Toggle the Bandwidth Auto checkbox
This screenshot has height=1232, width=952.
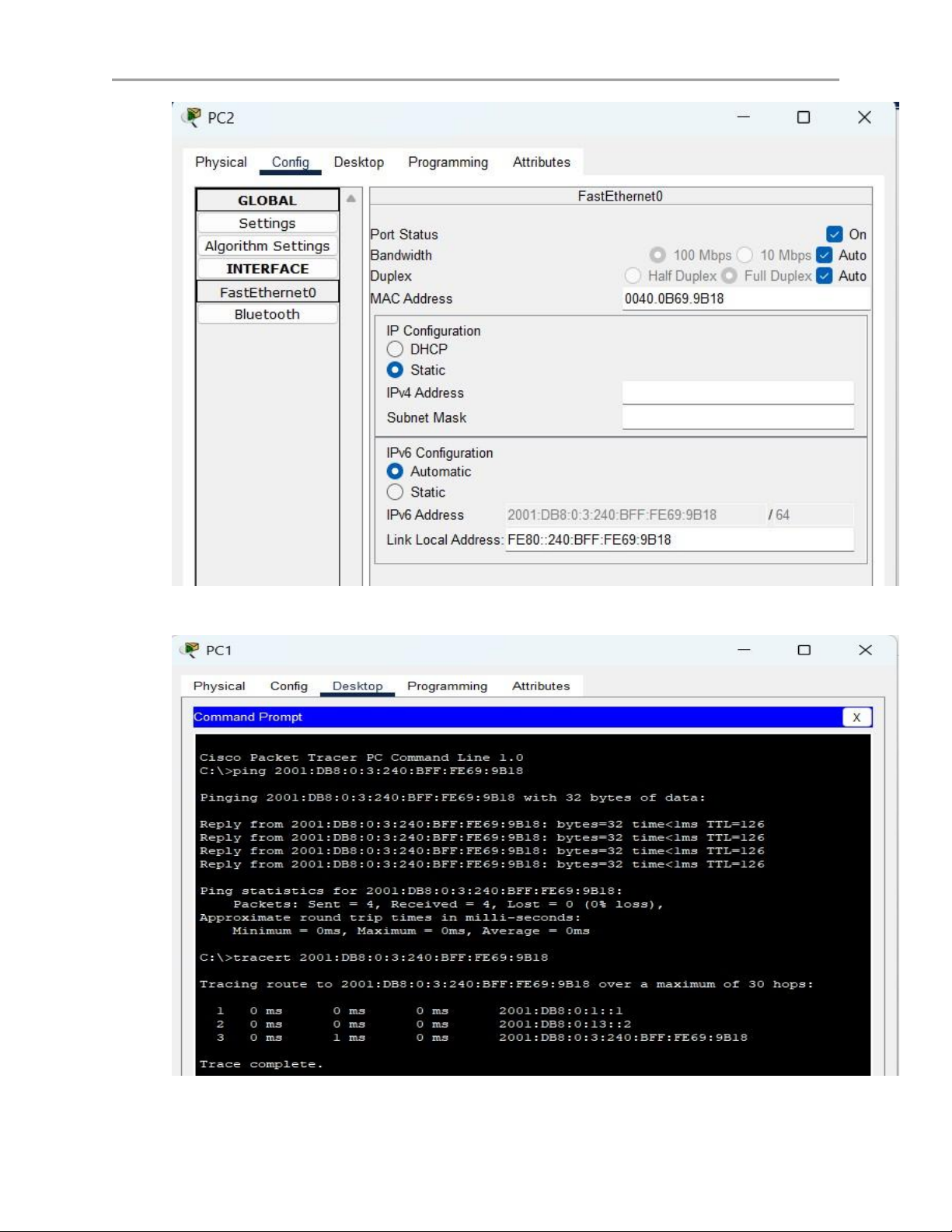coord(825,255)
